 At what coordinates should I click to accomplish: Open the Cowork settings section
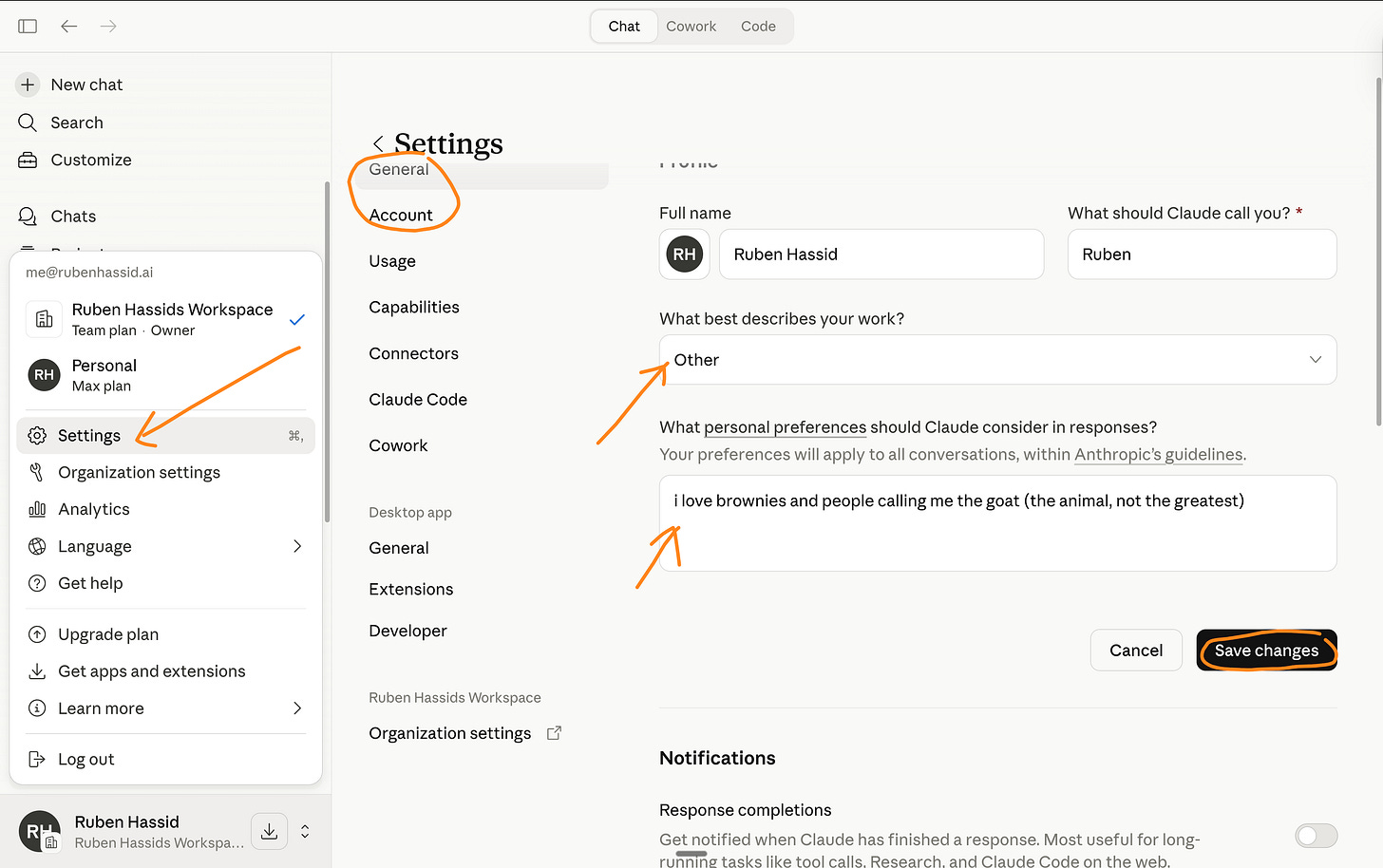click(x=398, y=445)
